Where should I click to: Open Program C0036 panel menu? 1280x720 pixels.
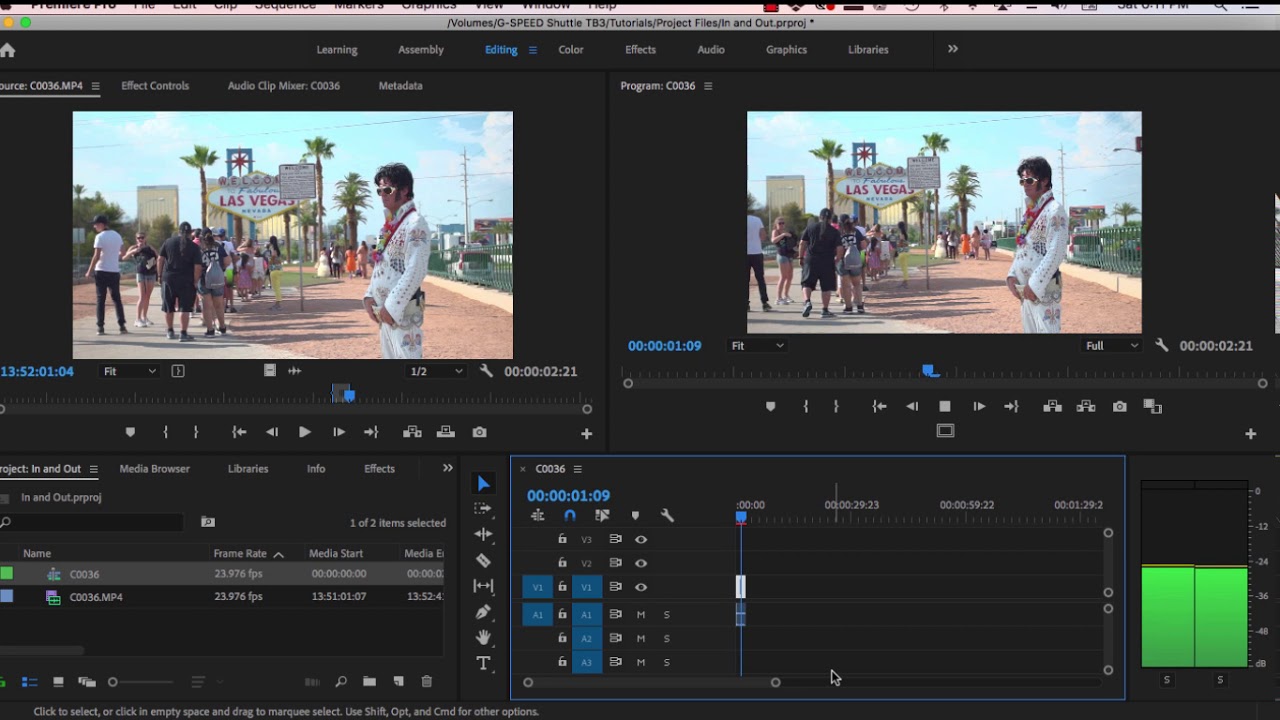[x=708, y=86]
